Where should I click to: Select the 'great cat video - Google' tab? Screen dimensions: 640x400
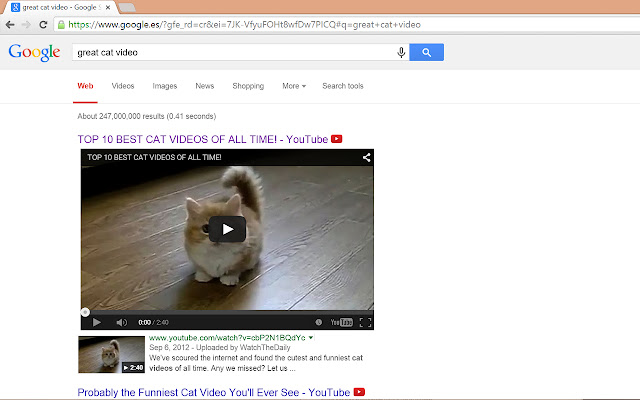click(x=59, y=7)
